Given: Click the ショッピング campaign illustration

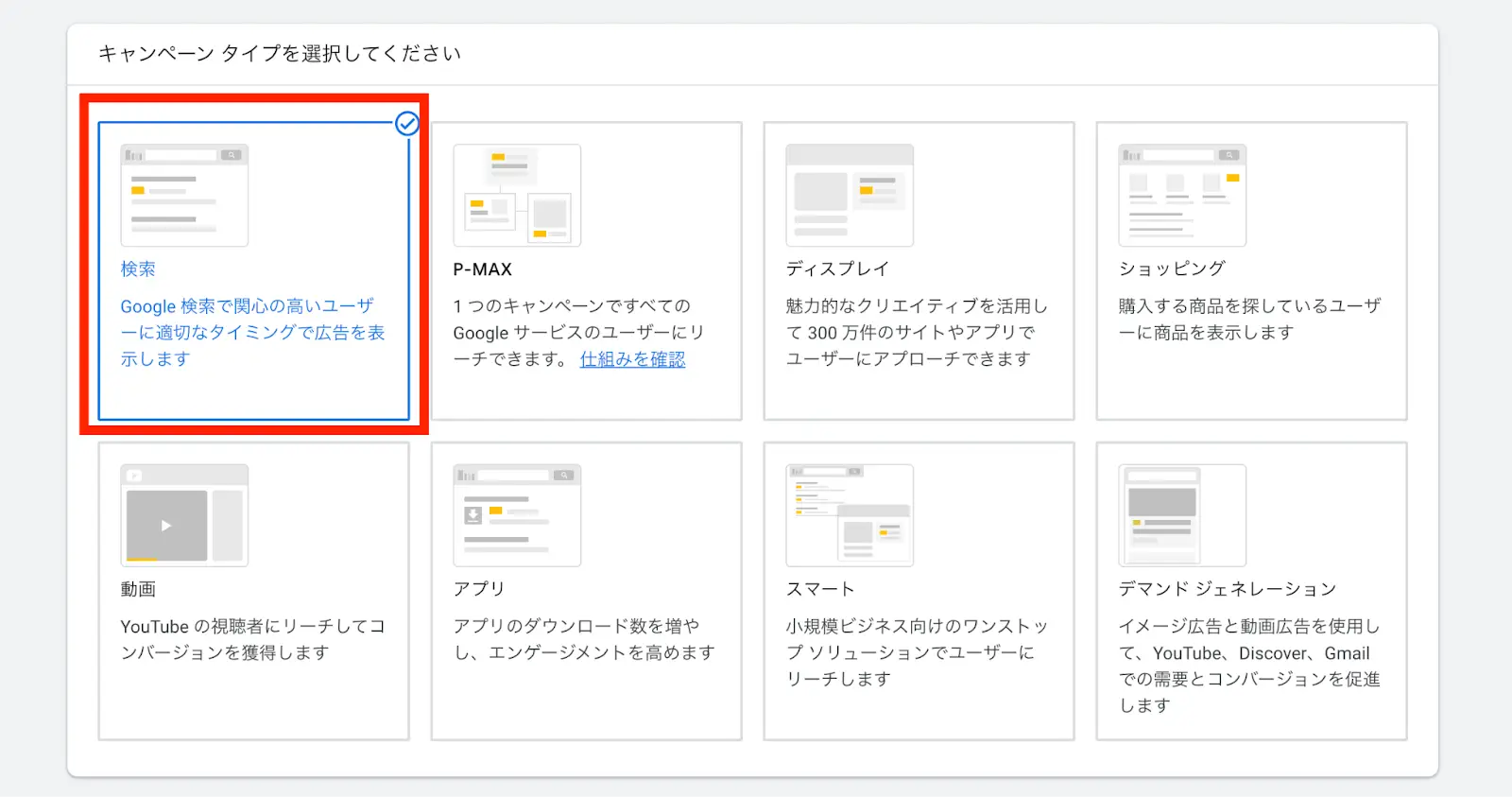Looking at the screenshot, I should click(x=1182, y=195).
